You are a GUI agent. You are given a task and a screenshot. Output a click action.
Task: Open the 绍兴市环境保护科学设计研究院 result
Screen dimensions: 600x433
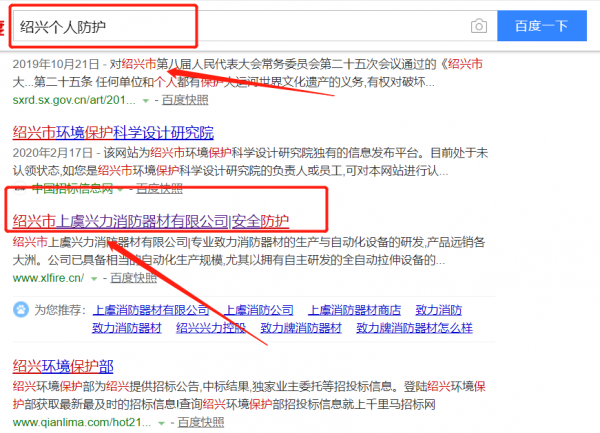(x=113, y=133)
